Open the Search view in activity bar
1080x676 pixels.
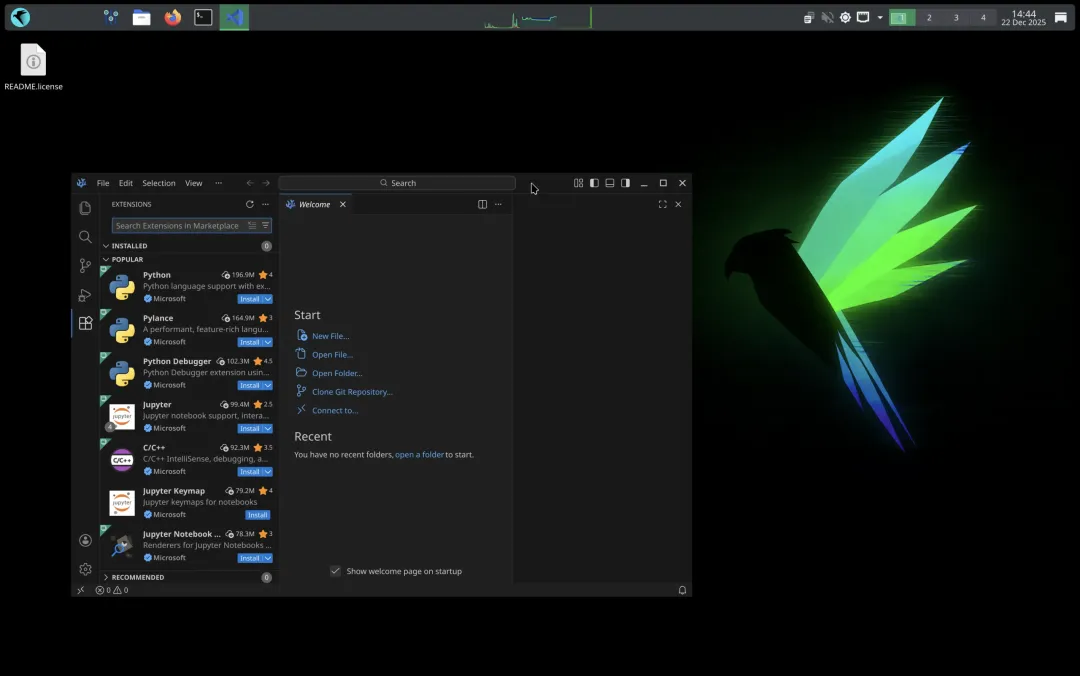[85, 236]
